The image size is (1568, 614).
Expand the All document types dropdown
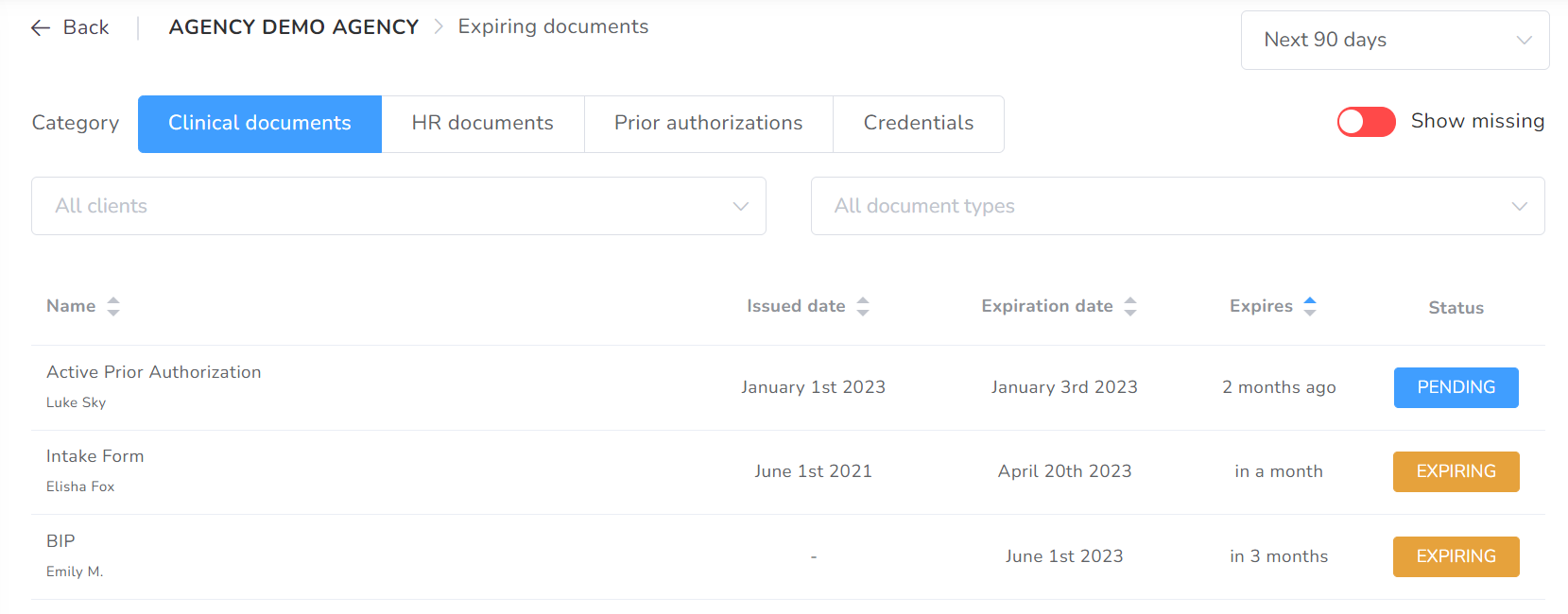click(1177, 206)
